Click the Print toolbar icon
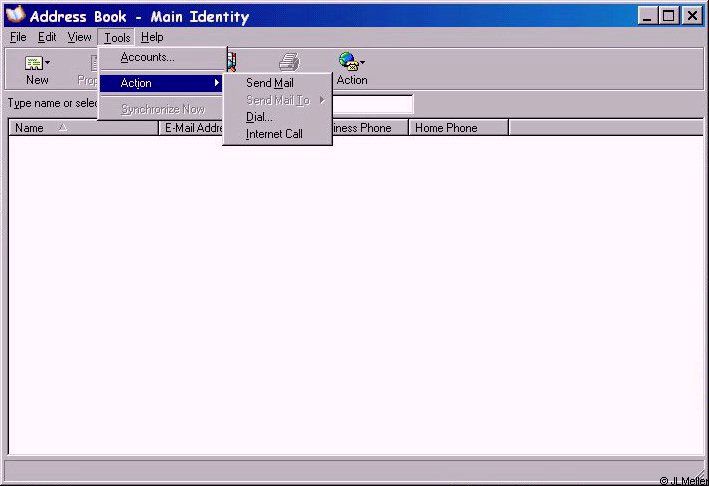 (289, 62)
